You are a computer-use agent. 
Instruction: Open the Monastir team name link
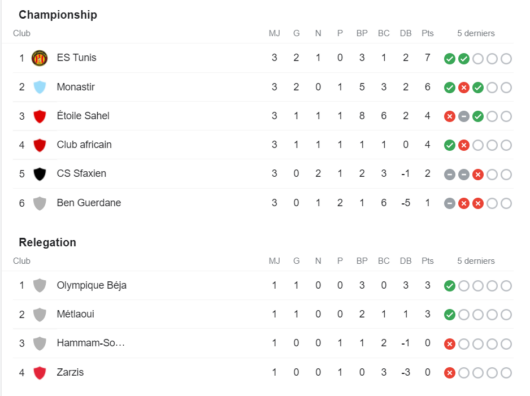point(76,87)
